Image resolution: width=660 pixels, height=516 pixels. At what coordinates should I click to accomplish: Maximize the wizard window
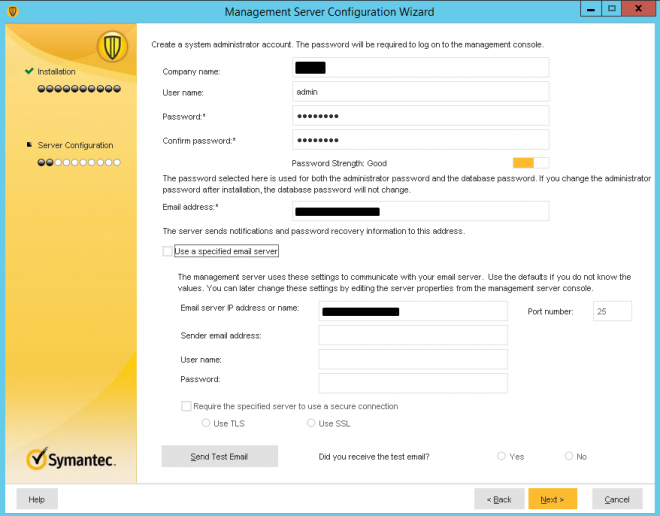tap(612, 9)
